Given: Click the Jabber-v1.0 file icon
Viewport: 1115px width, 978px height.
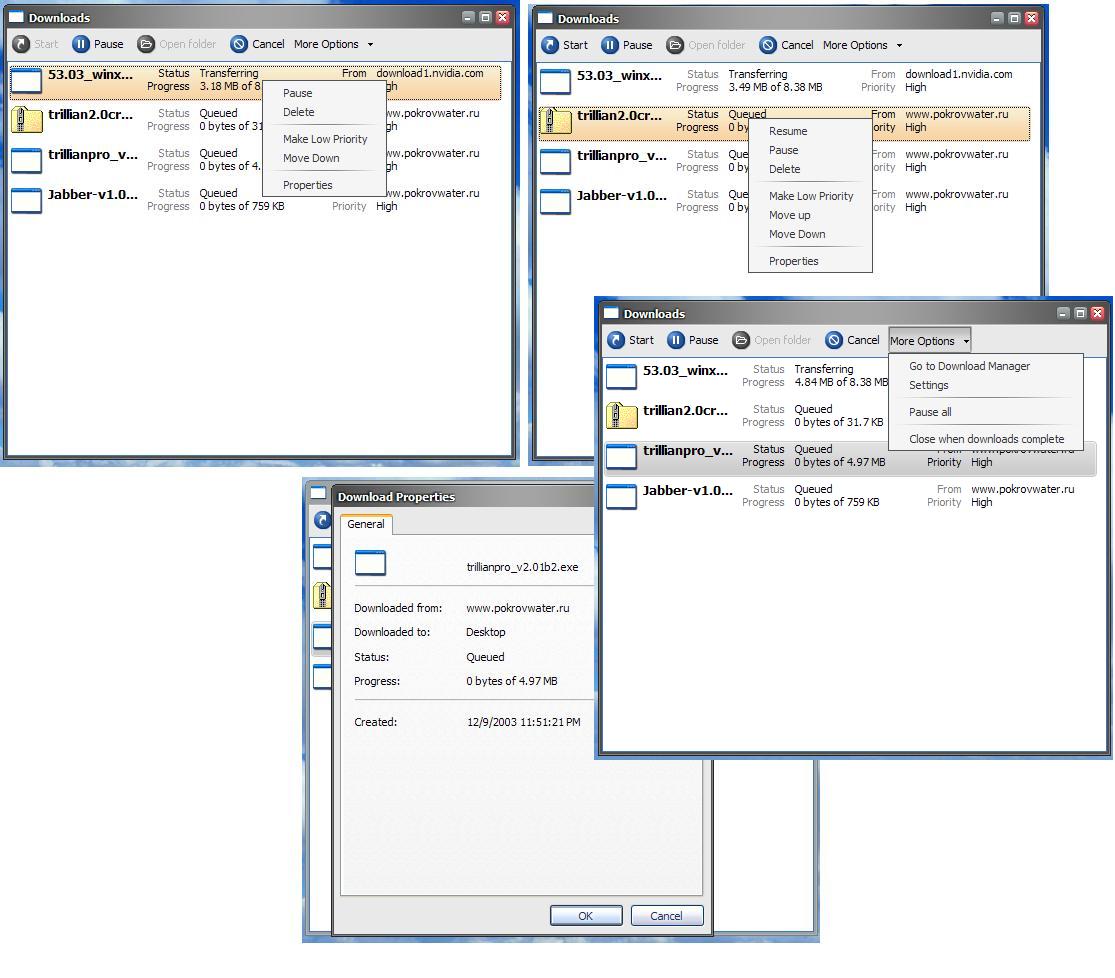Looking at the screenshot, I should click(26, 201).
